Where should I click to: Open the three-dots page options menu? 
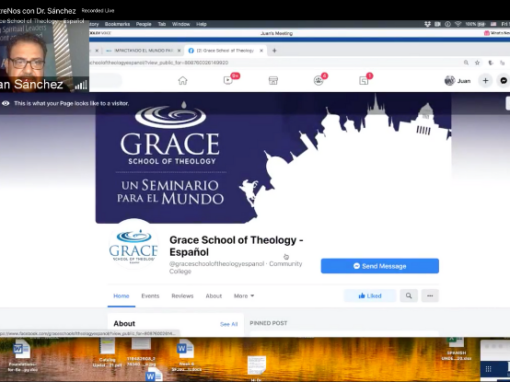pos(430,296)
